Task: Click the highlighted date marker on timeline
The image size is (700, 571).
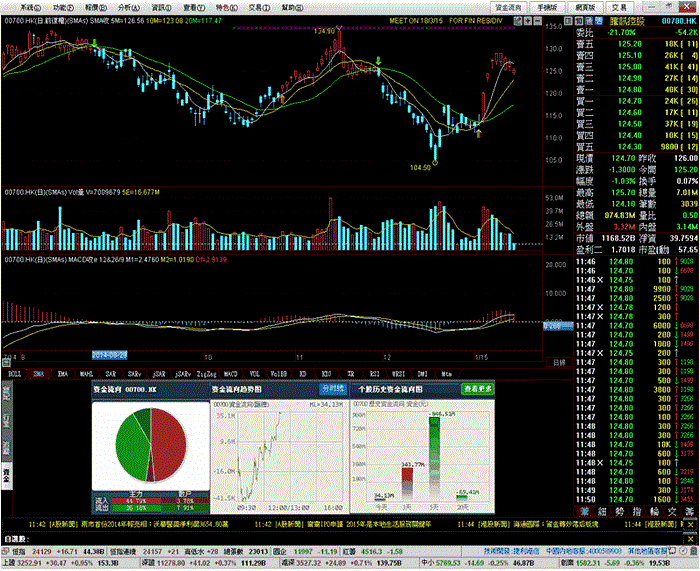Action: pyautogui.click(x=110, y=355)
